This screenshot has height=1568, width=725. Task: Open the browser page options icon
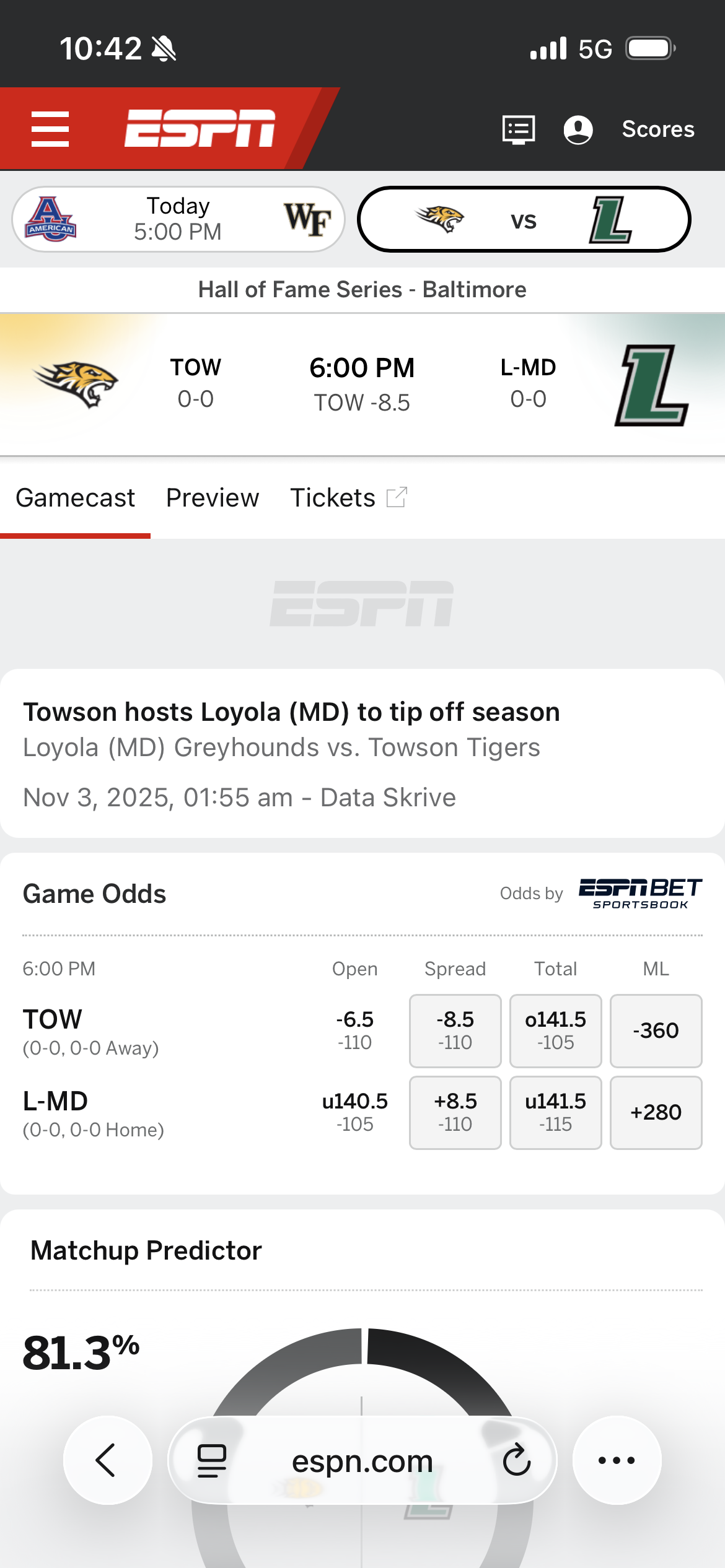[211, 1460]
